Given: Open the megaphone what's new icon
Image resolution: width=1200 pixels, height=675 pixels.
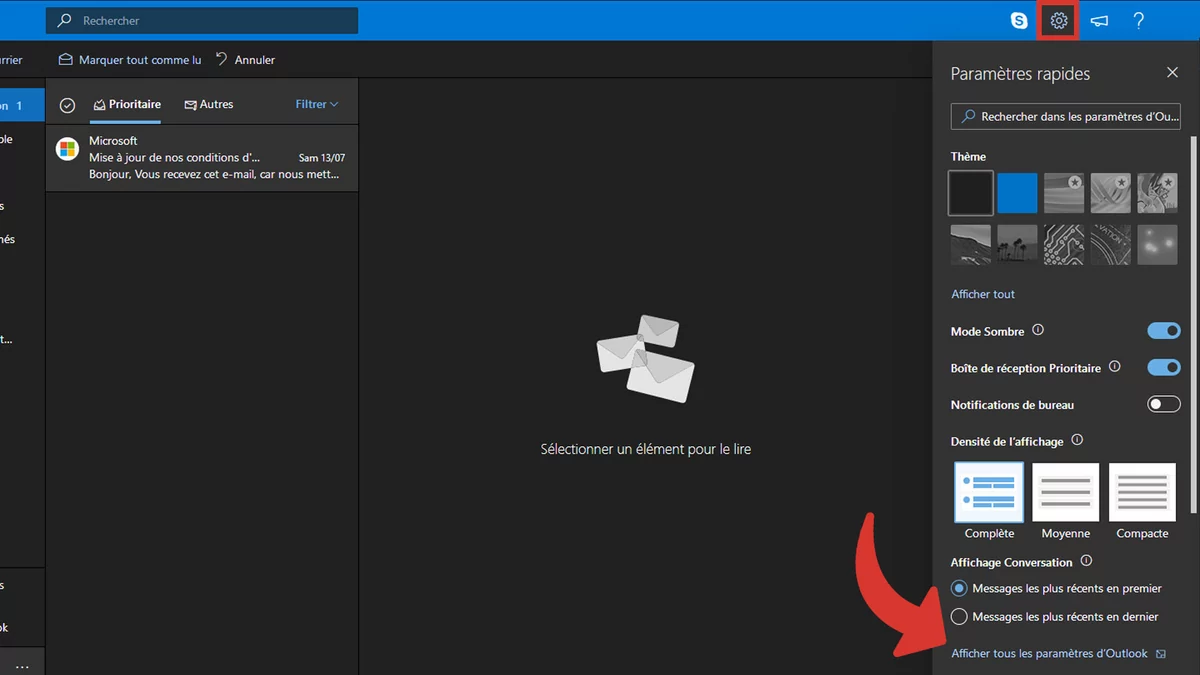Looking at the screenshot, I should click(1099, 20).
